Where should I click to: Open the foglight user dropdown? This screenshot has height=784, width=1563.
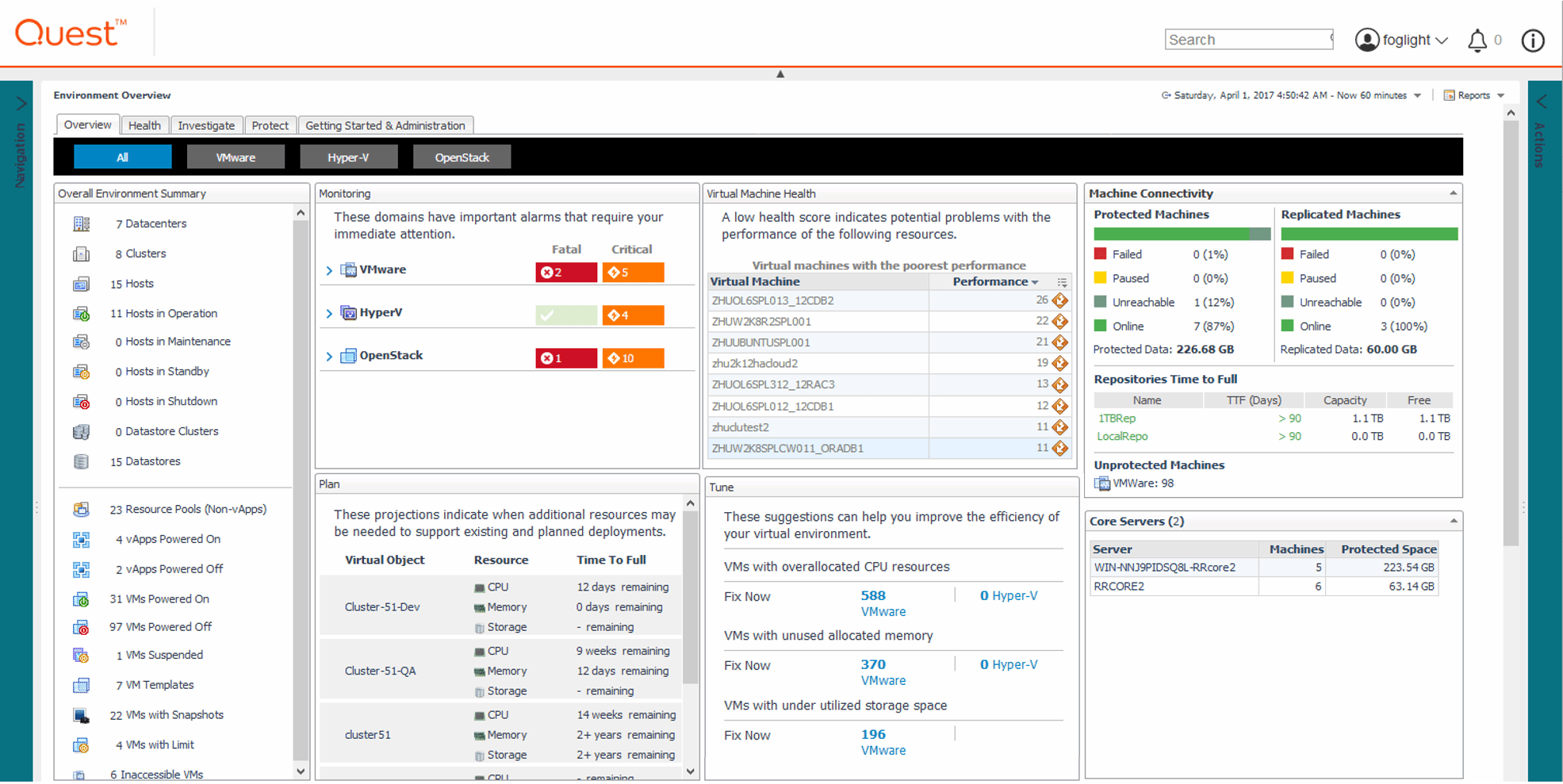(1441, 40)
